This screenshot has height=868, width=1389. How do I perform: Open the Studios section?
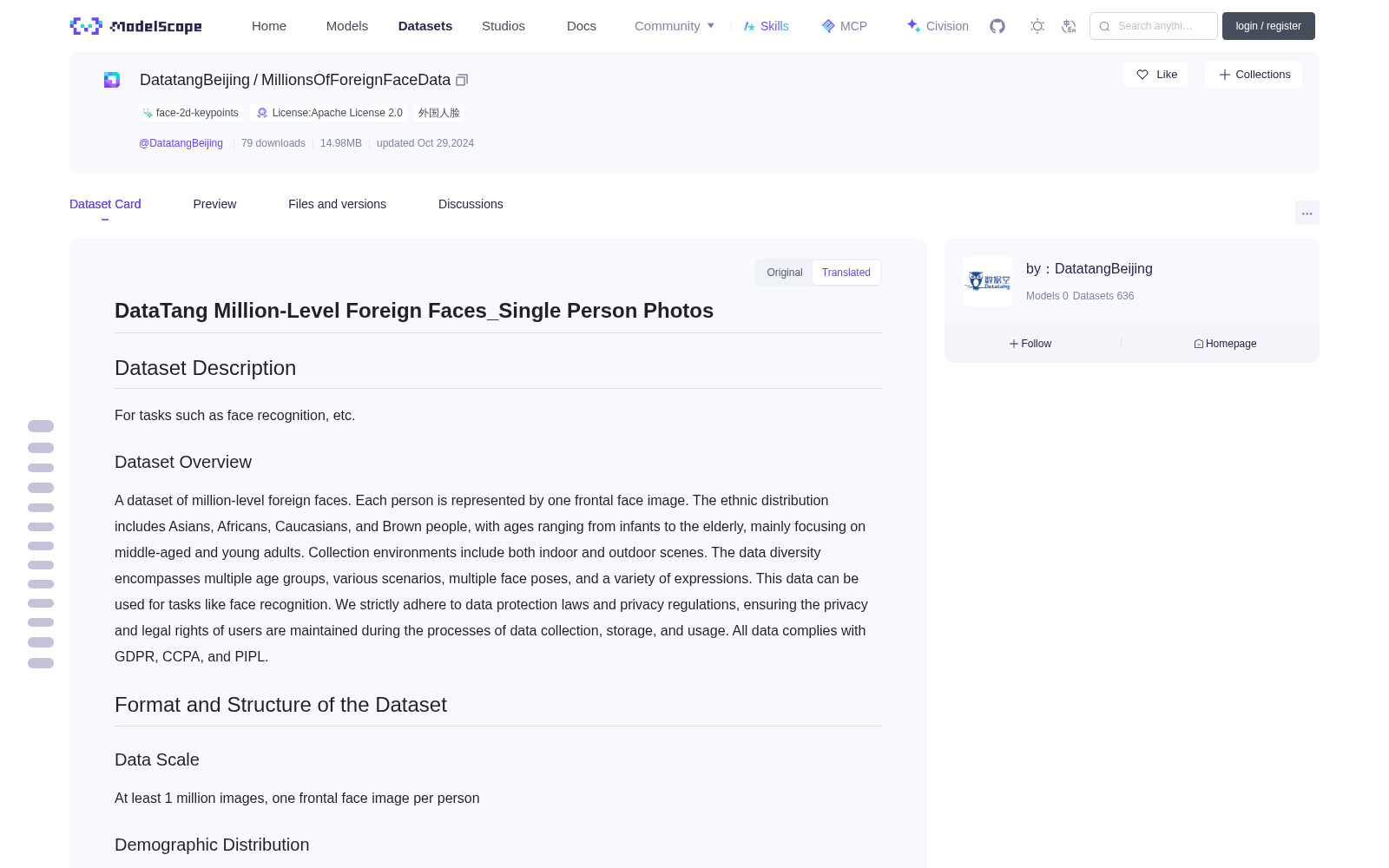[x=504, y=26]
